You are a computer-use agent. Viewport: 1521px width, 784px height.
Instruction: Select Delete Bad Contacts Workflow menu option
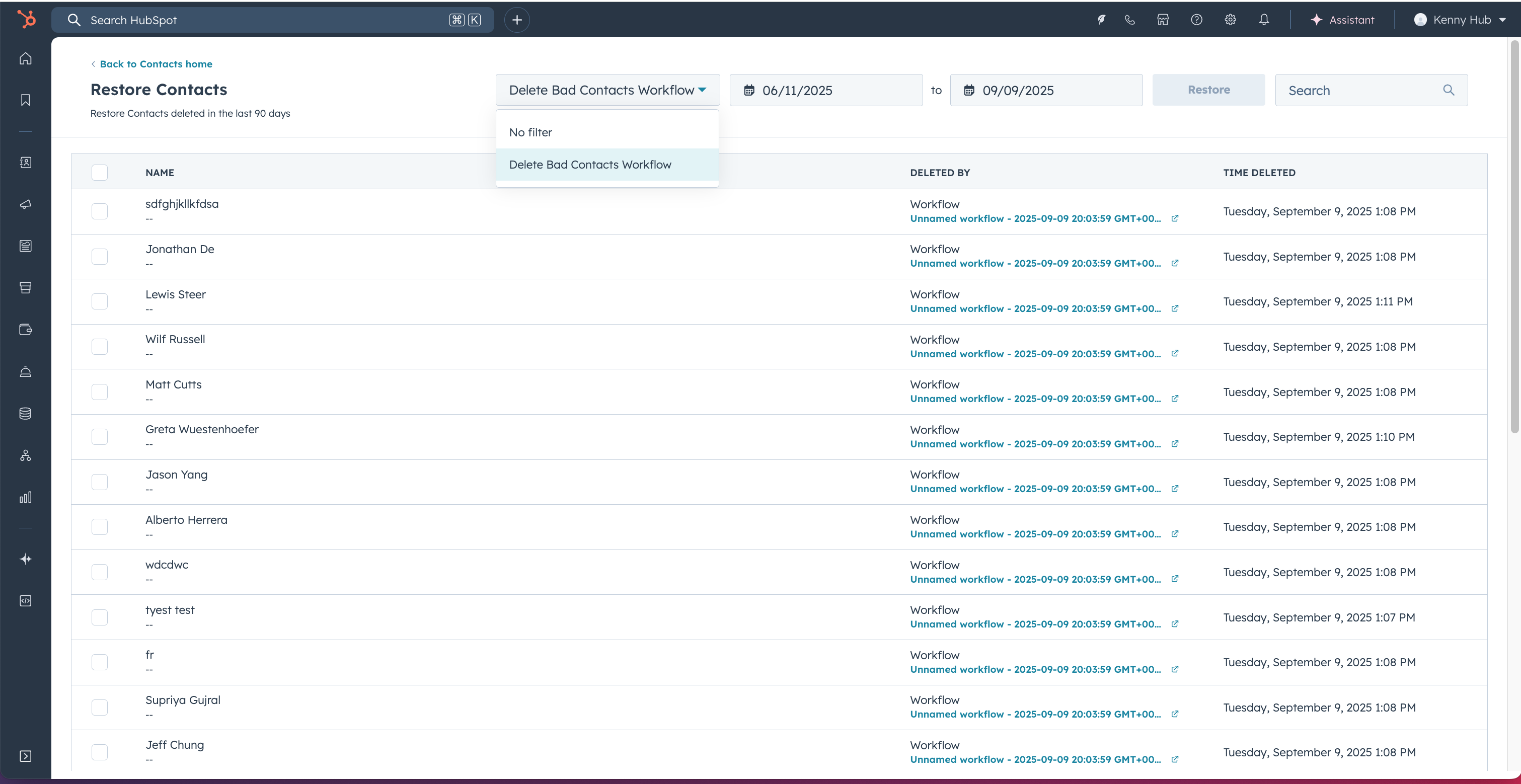coord(590,165)
